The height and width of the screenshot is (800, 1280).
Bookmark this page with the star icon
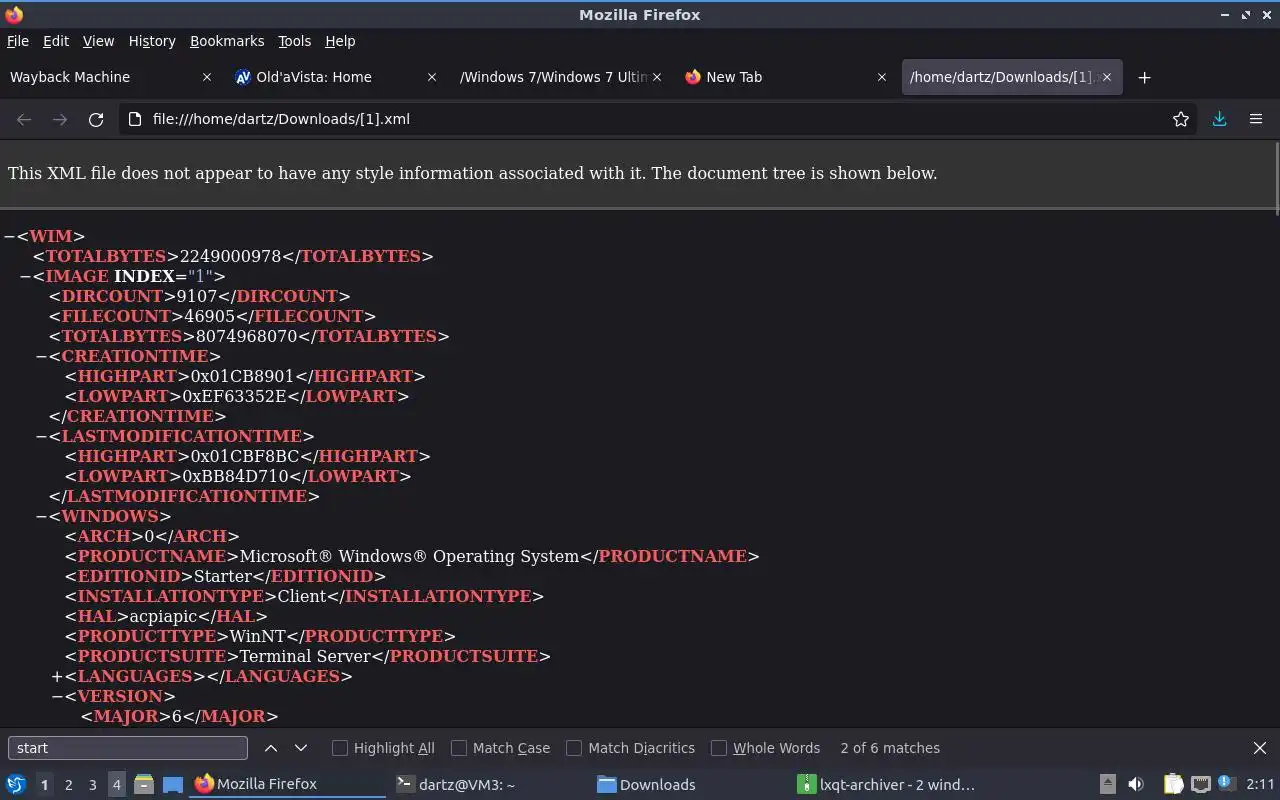(x=1181, y=119)
